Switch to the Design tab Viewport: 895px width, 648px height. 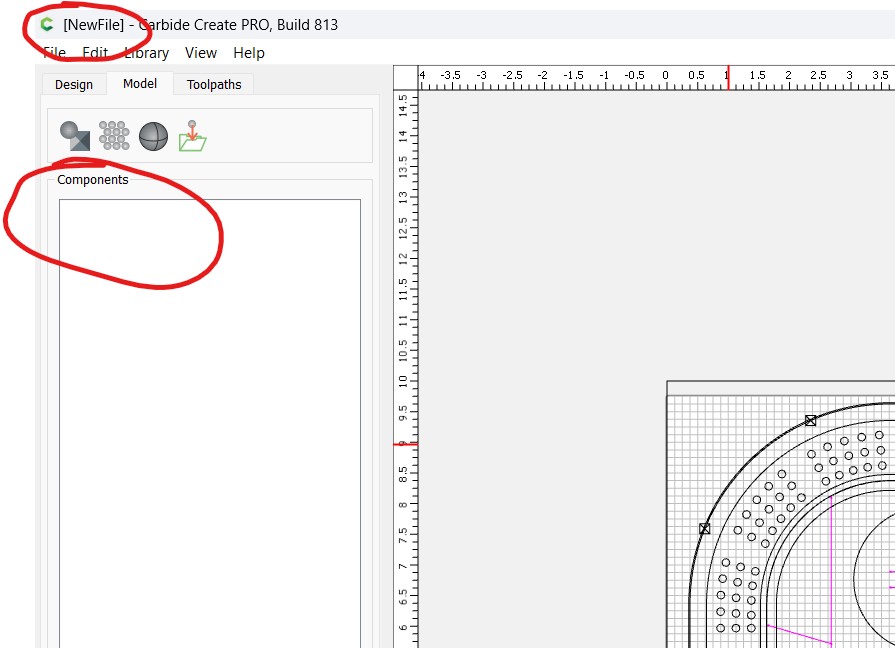74,85
